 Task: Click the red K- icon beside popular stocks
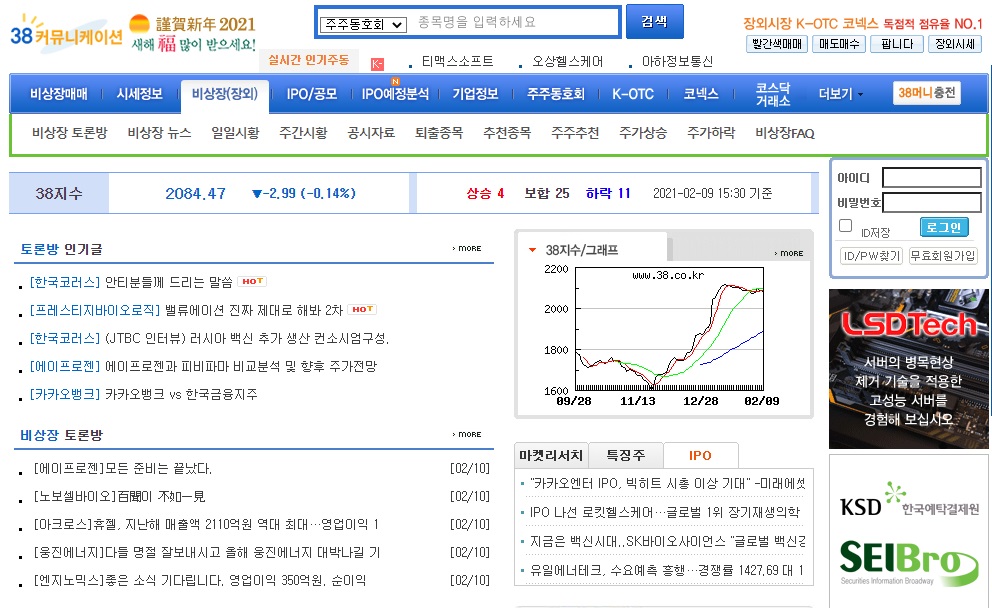click(378, 64)
